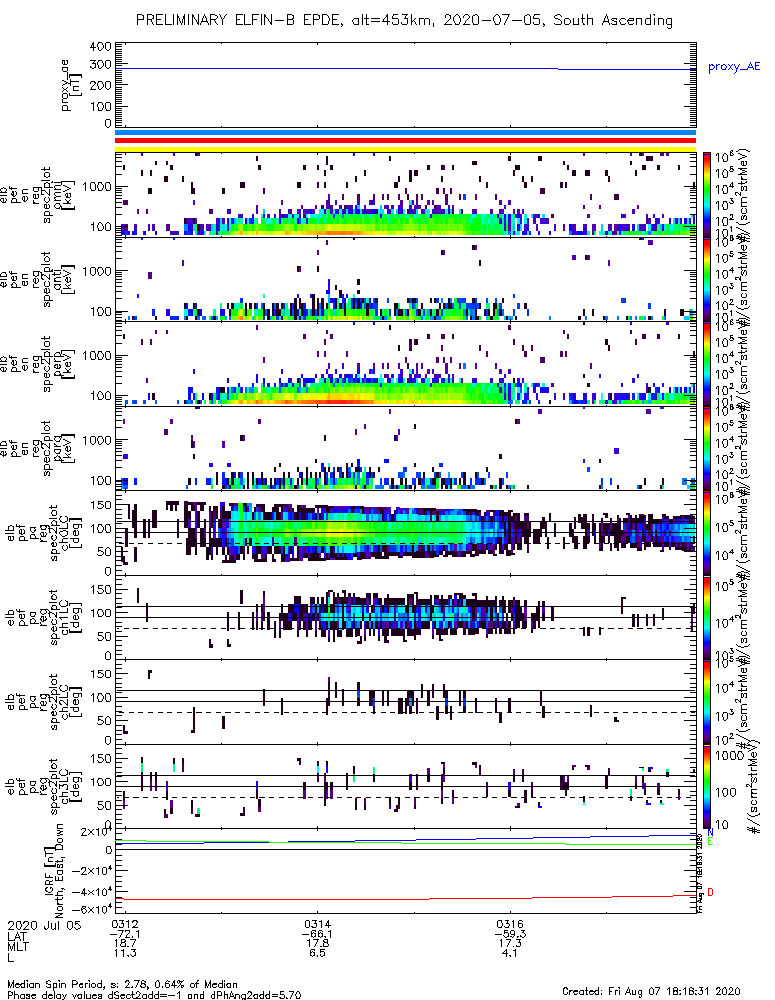Click the "Phase delay values" footer line
The height and width of the screenshot is (1000, 775).
pyautogui.click(x=153, y=995)
